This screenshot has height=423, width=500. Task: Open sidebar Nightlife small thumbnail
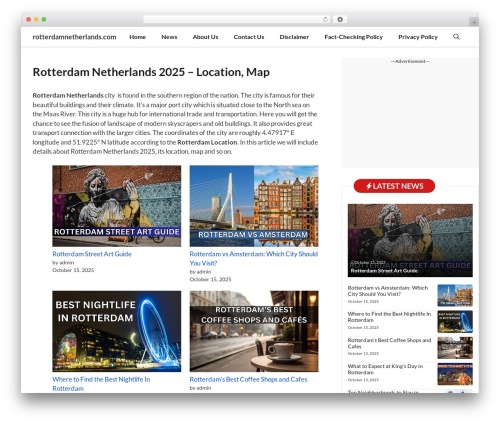455,322
